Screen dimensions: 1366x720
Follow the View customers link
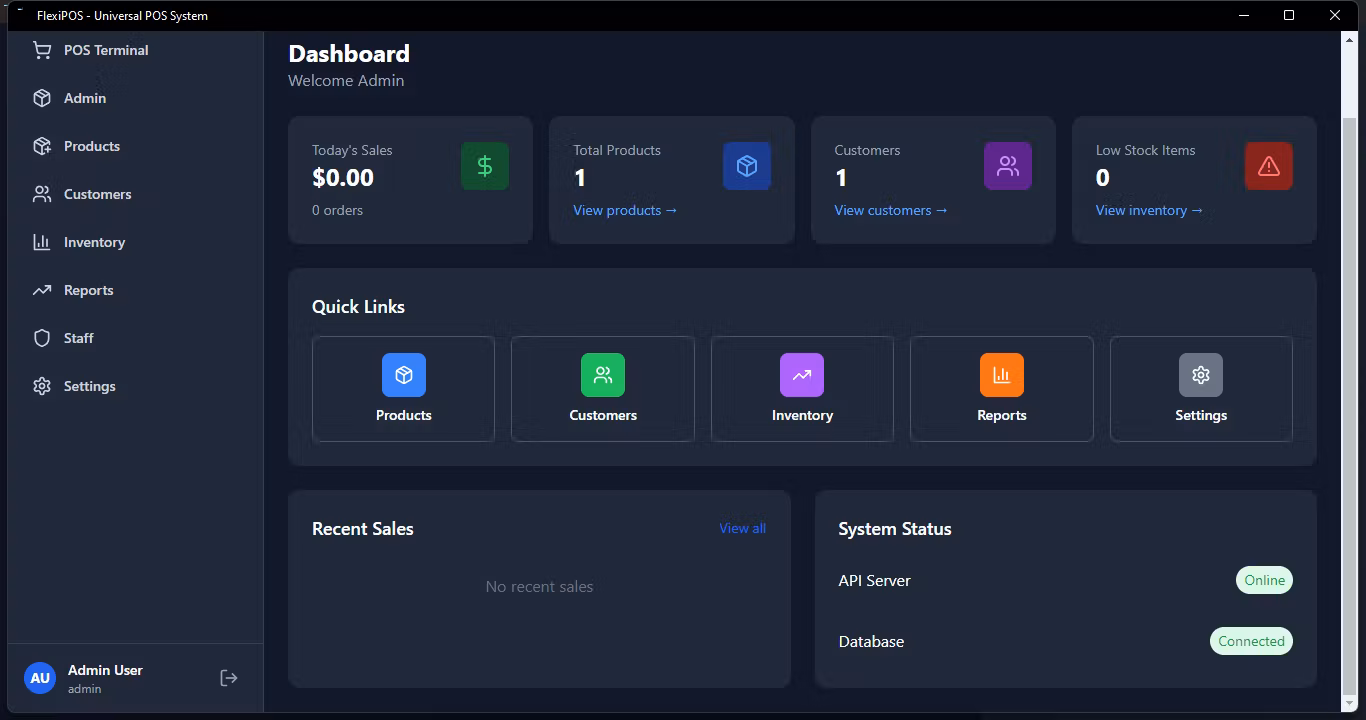coord(891,210)
